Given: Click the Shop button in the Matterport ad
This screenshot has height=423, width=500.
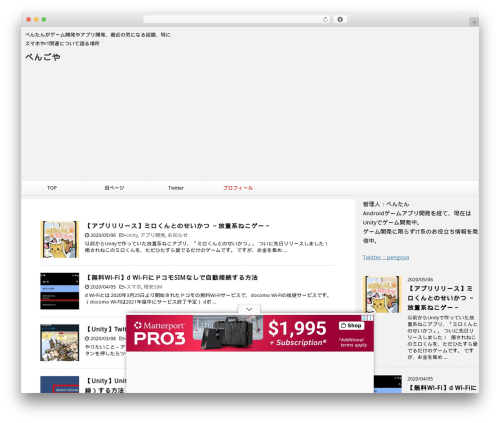Looking at the screenshot, I should 352,326.
